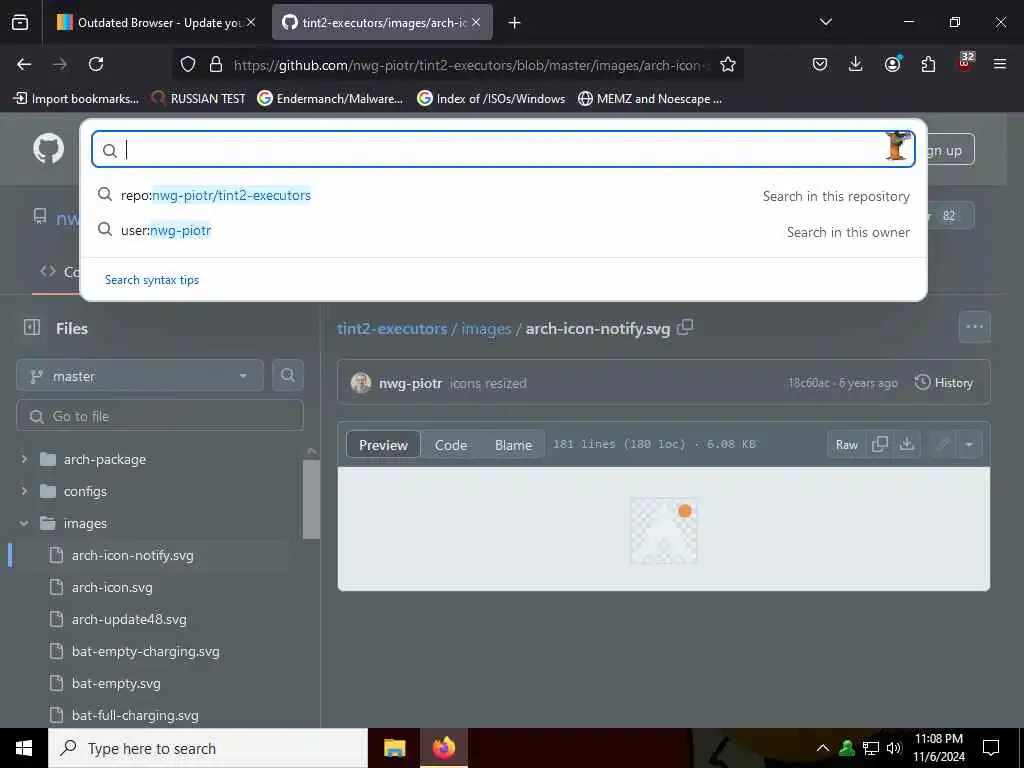Open commit 18c60ac link
The image size is (1024, 768).
pyautogui.click(x=809, y=383)
